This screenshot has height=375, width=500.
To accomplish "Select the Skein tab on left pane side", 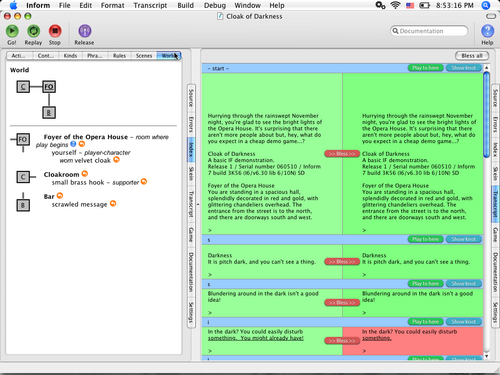I will (x=191, y=174).
